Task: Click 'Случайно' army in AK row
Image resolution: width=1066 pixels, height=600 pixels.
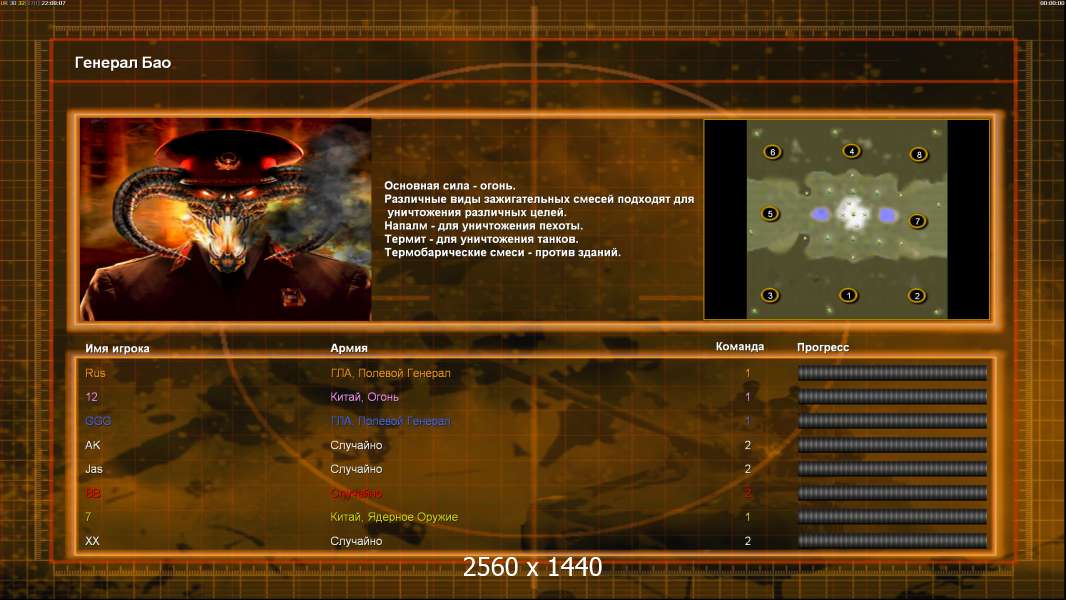Action: coord(356,445)
